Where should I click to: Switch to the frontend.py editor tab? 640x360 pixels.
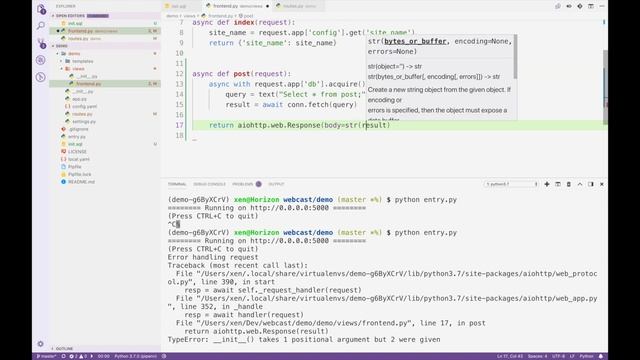coord(238,6)
